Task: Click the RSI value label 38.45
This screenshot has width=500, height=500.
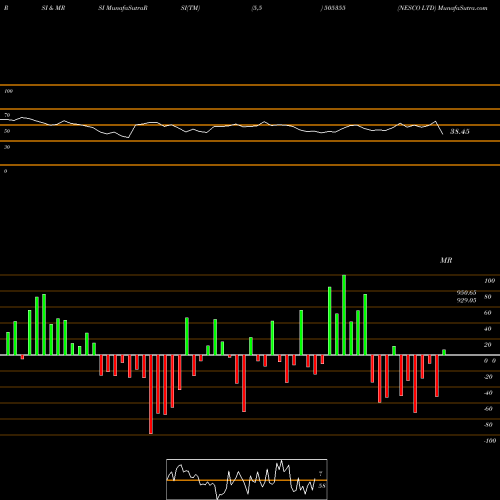Action: point(460,132)
